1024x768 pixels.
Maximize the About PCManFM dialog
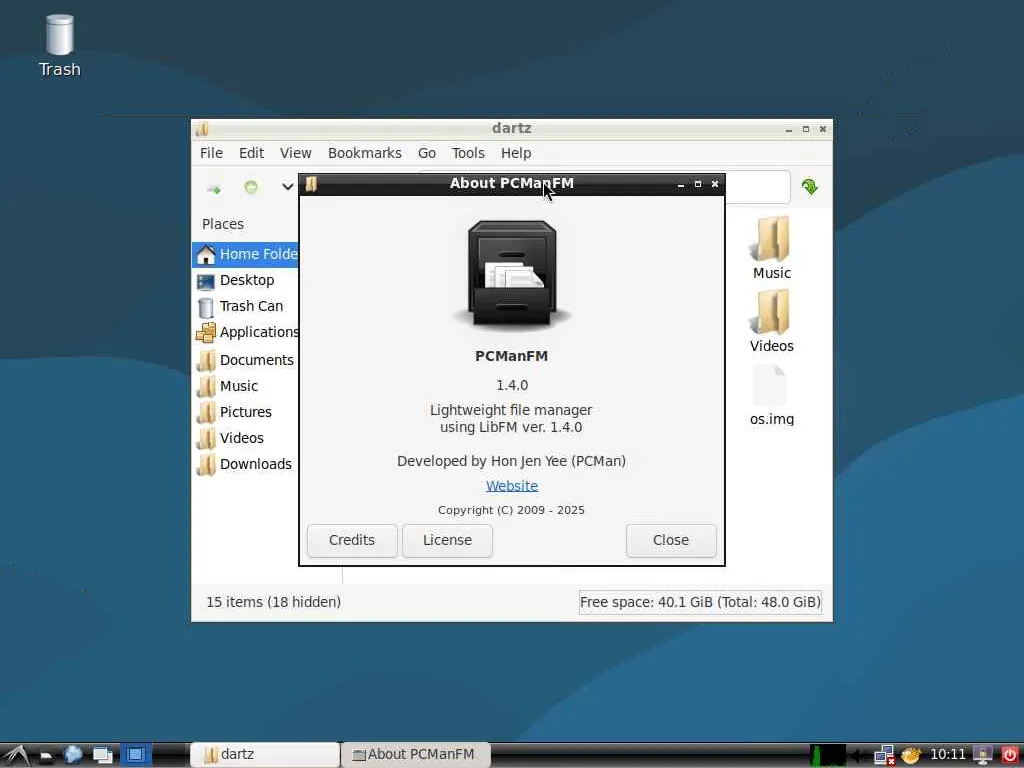(697, 184)
